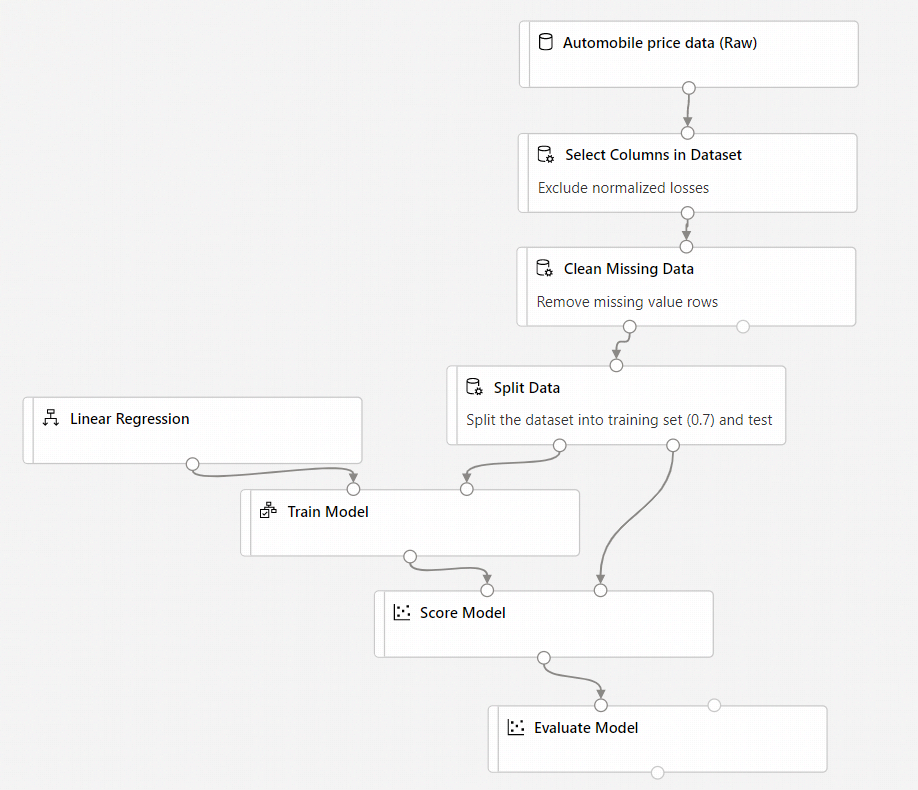Select the output port of Automobile price data

[x=688, y=88]
